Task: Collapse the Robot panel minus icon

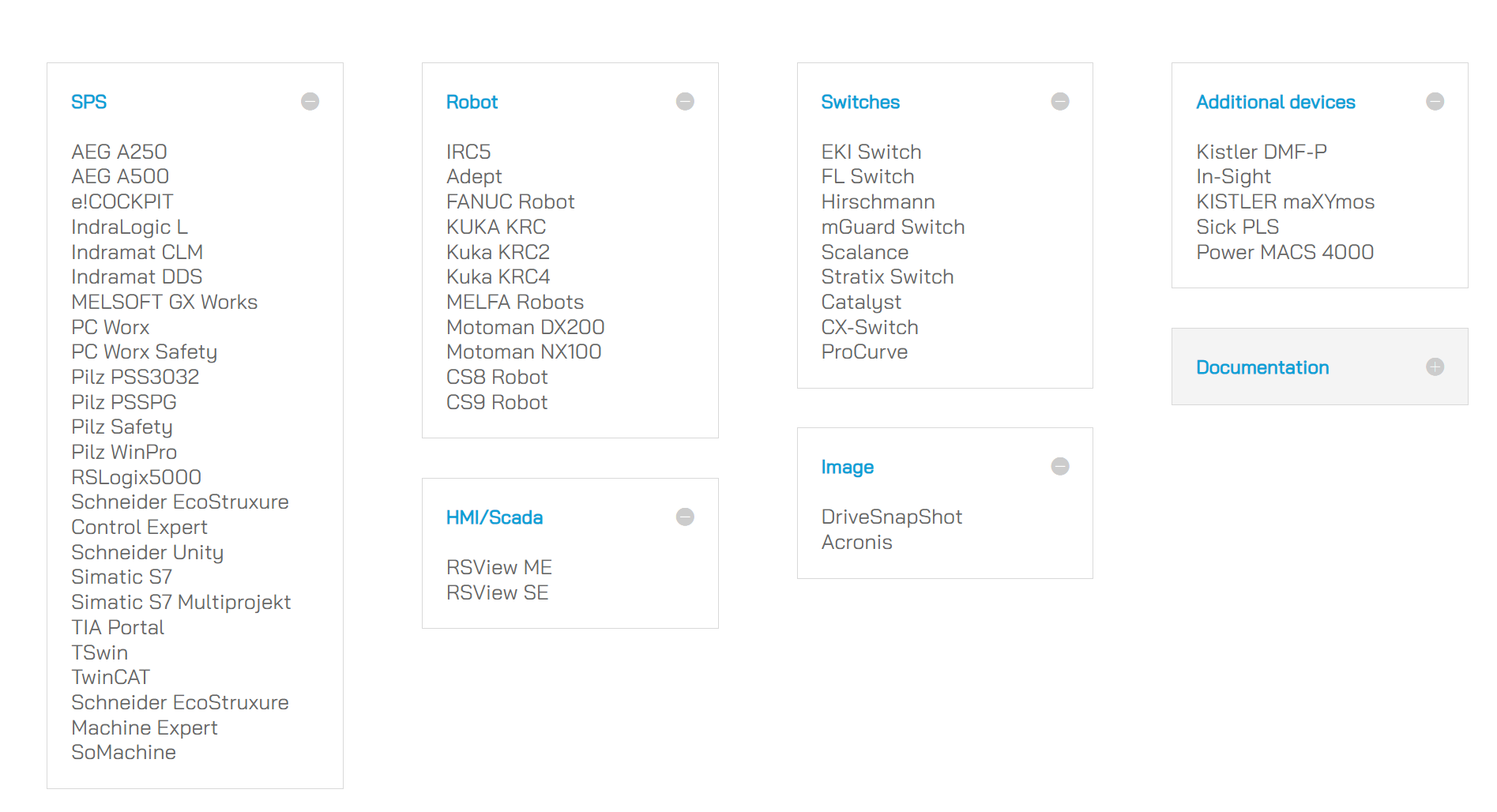Action: (x=685, y=102)
